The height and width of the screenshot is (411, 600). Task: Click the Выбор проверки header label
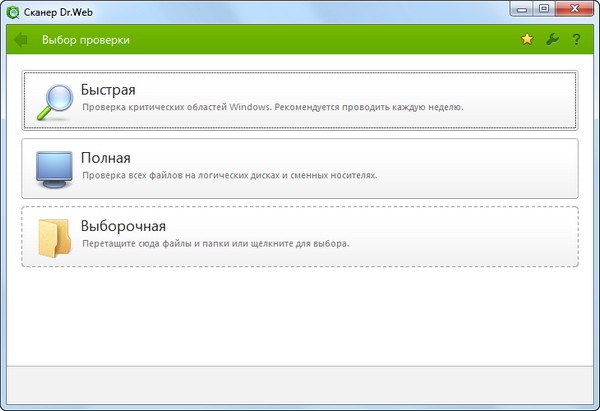[x=85, y=41]
